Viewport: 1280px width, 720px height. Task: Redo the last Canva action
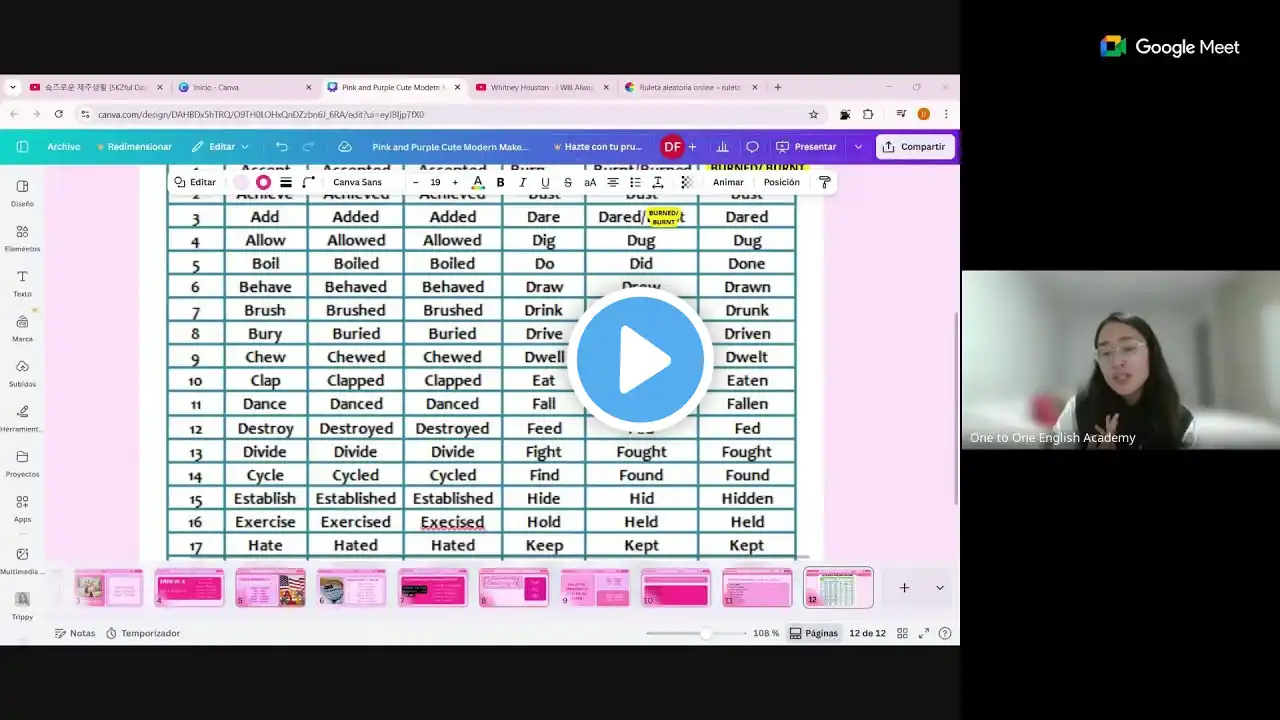(x=309, y=146)
